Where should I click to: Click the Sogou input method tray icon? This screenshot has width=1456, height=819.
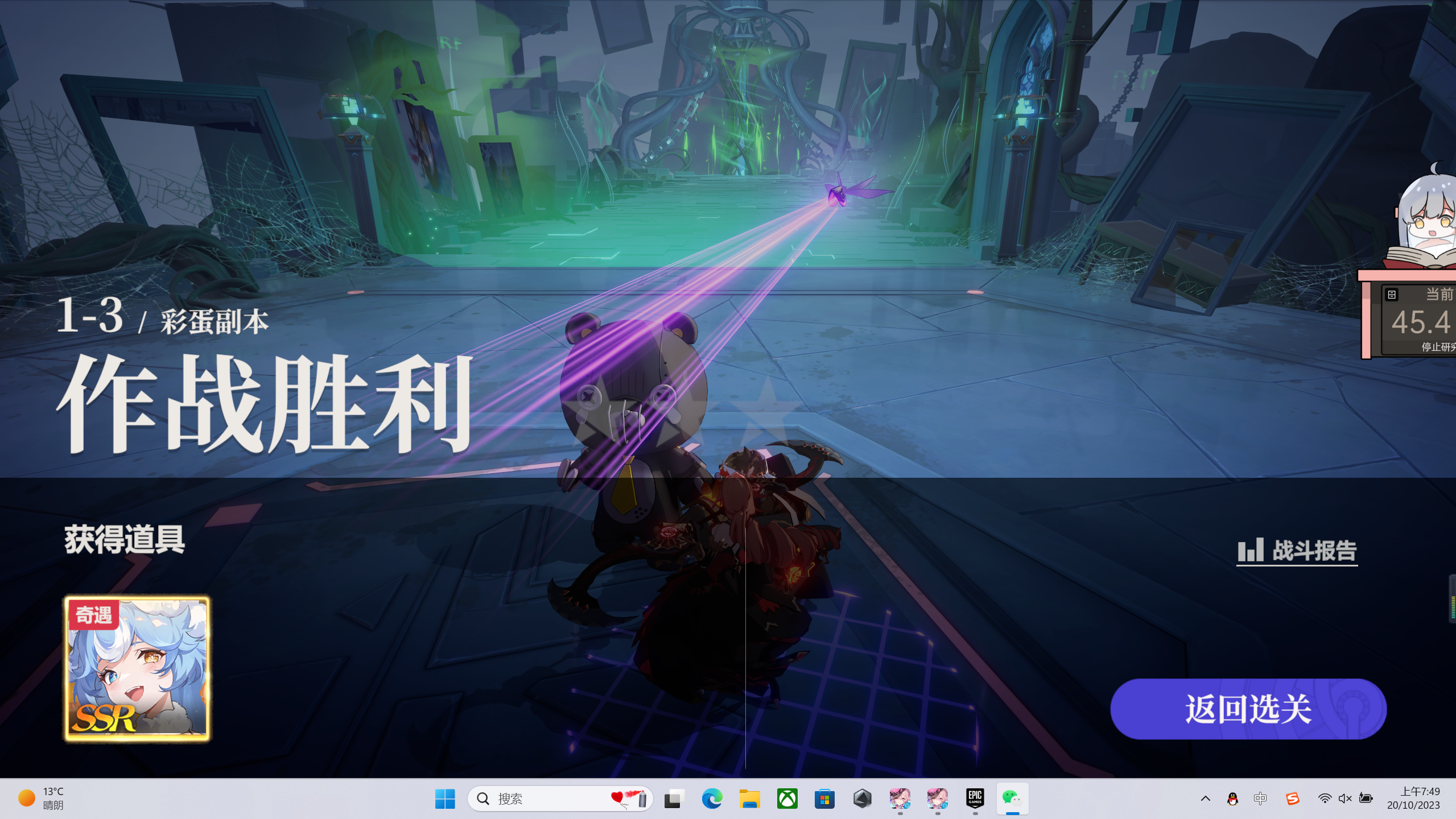tap(1293, 799)
